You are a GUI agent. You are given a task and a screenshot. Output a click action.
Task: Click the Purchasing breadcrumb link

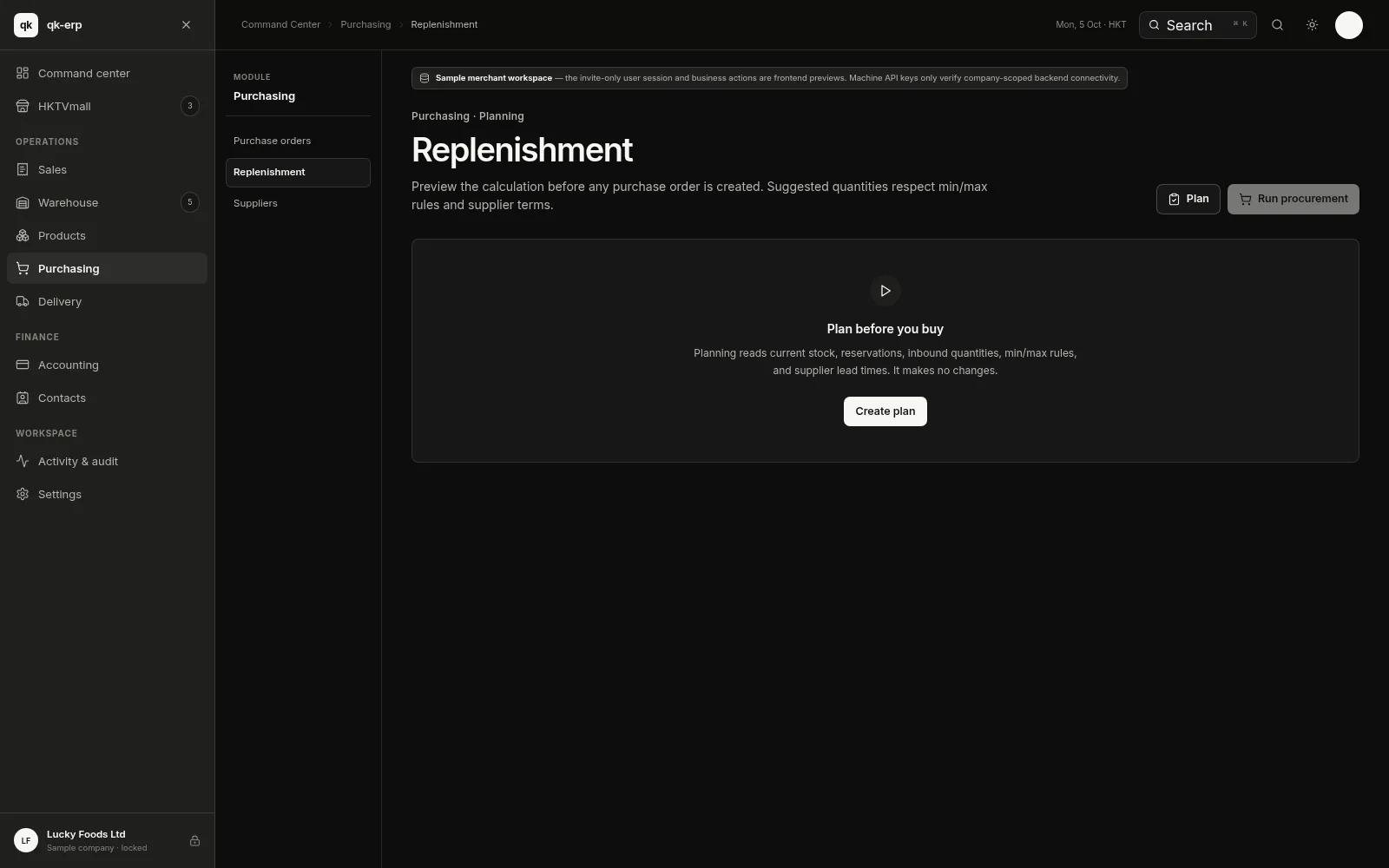365,24
